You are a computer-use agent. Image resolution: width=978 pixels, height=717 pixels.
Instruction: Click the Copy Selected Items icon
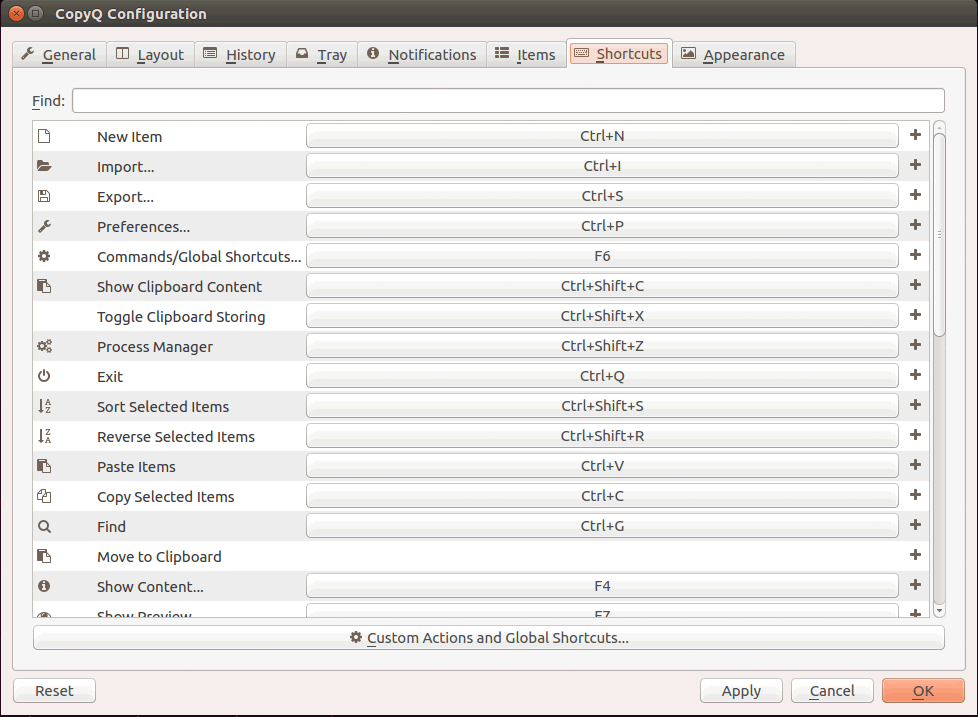point(44,496)
